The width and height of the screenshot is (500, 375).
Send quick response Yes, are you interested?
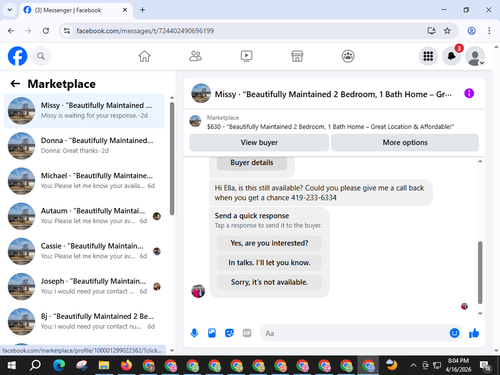tap(269, 243)
